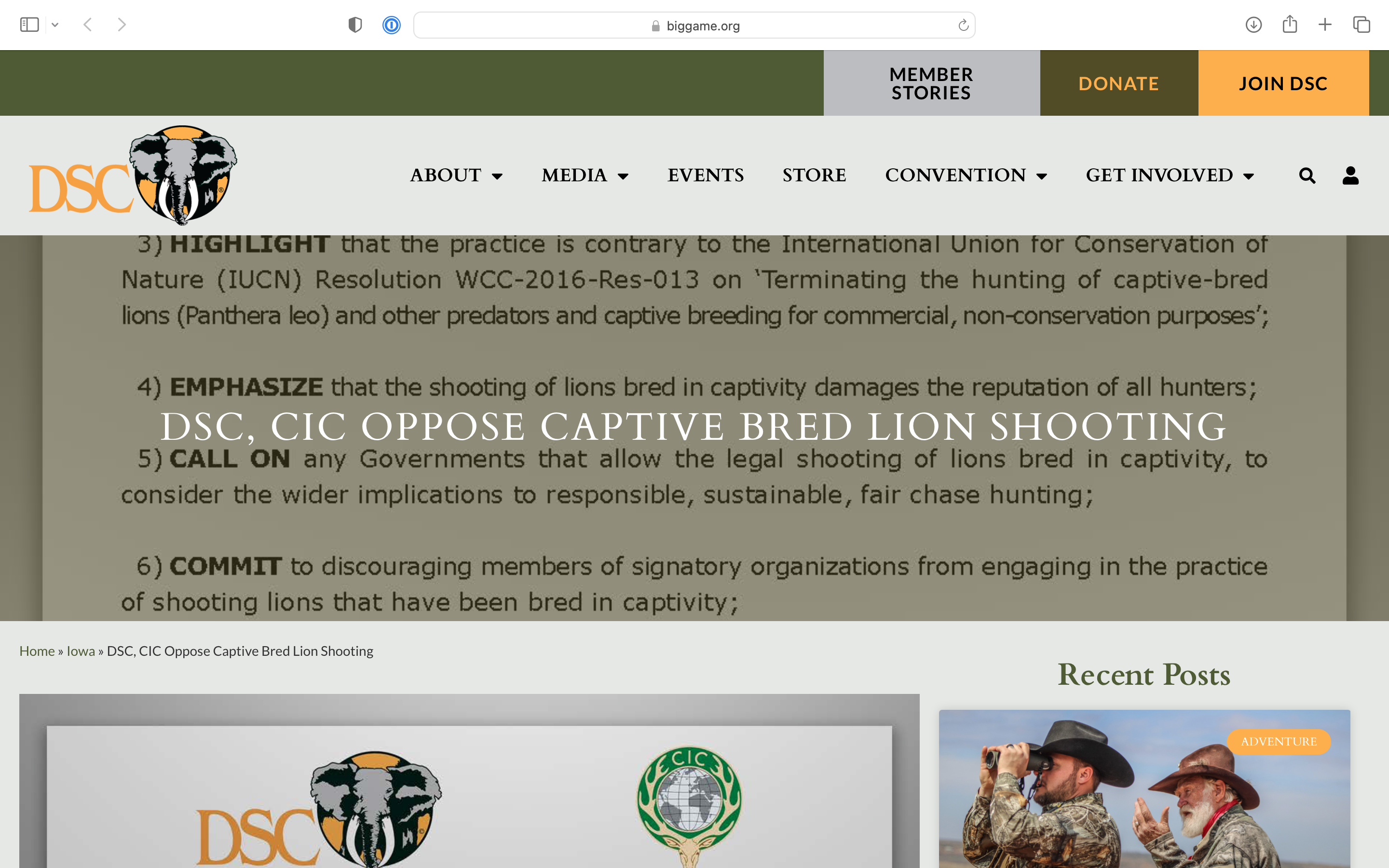Screen dimensions: 1389x868
Task: Reload the page with the refresh icon
Action: [963, 25]
